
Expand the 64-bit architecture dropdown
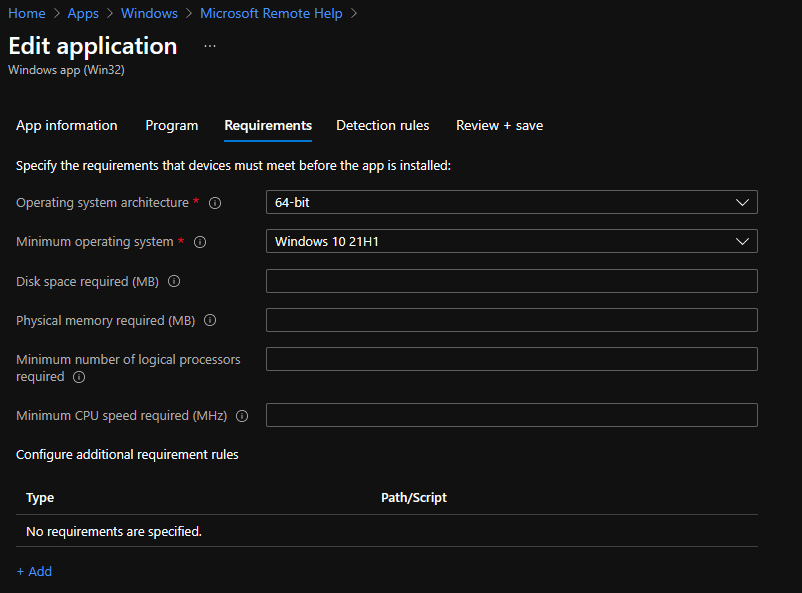[511, 202]
